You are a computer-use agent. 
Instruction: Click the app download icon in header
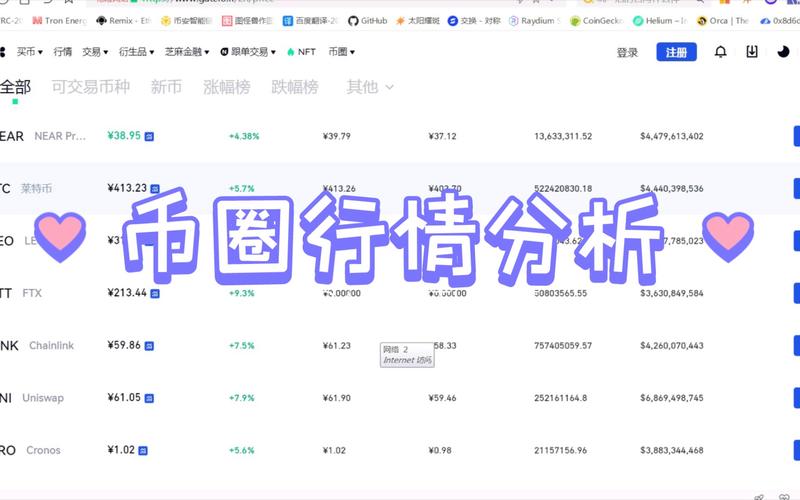(752, 52)
